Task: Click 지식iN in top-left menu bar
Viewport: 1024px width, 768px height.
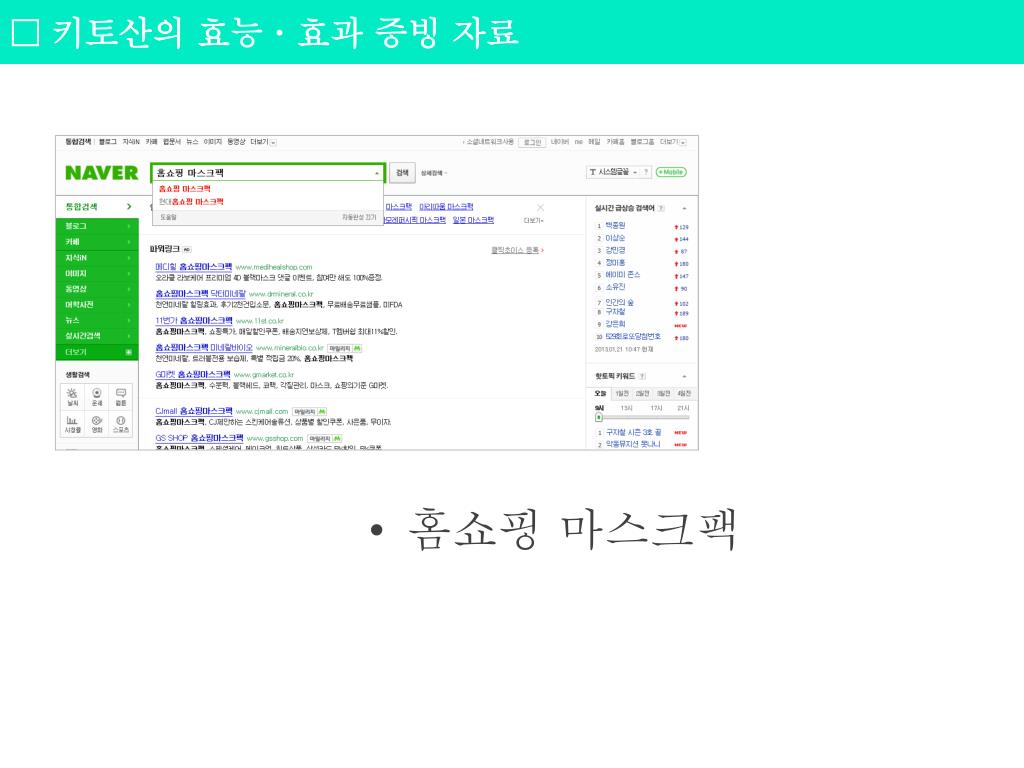Action: [131, 142]
